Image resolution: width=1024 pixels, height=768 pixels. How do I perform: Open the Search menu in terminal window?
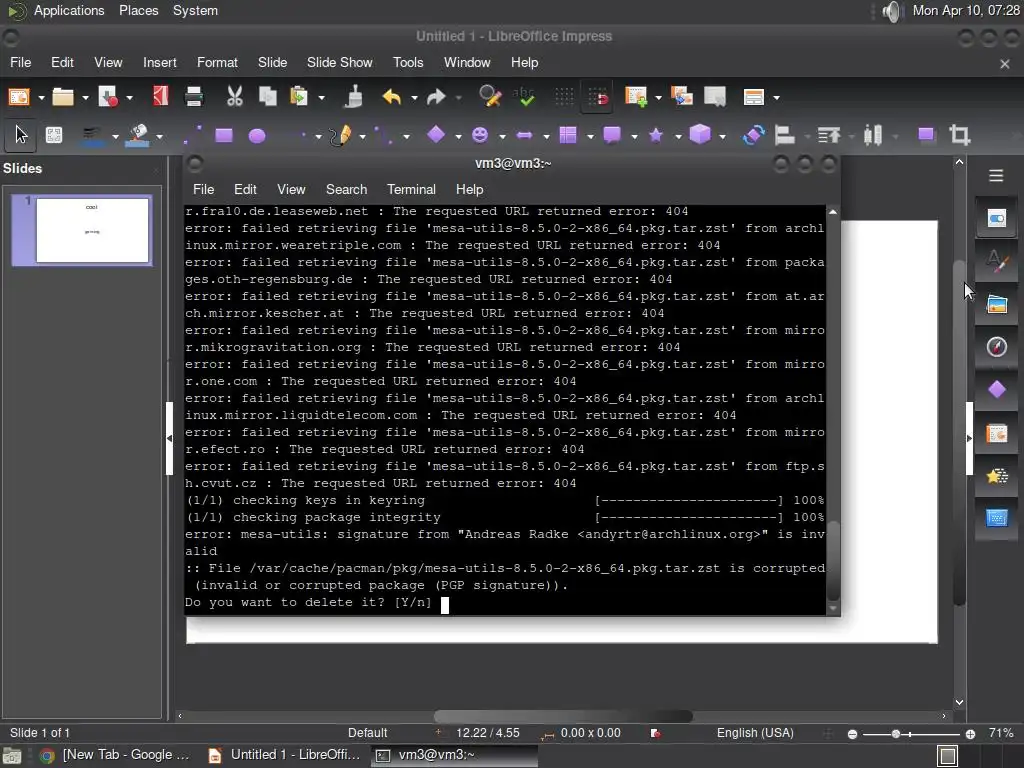(346, 189)
